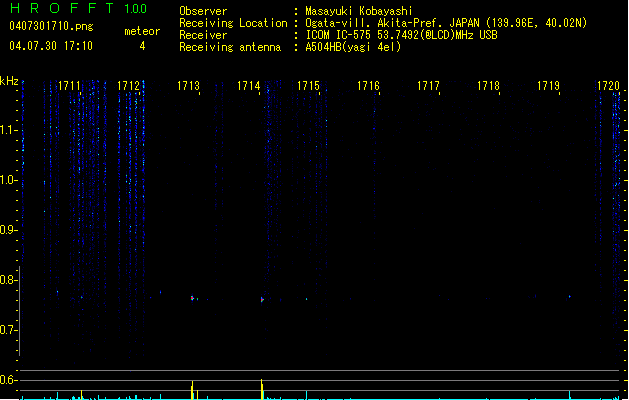Click the Receiving antenna field label
The width and height of the screenshot is (629, 400).
230,47
